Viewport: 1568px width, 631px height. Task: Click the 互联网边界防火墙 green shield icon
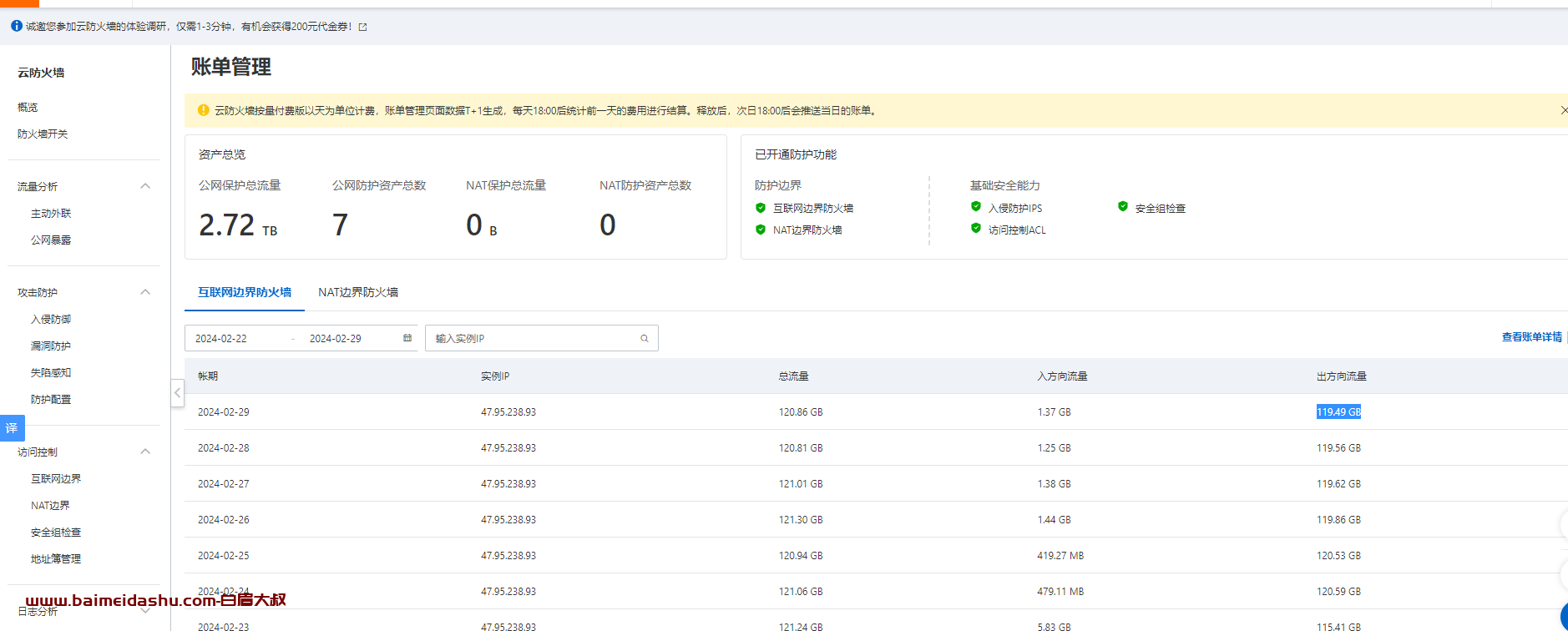(x=761, y=208)
